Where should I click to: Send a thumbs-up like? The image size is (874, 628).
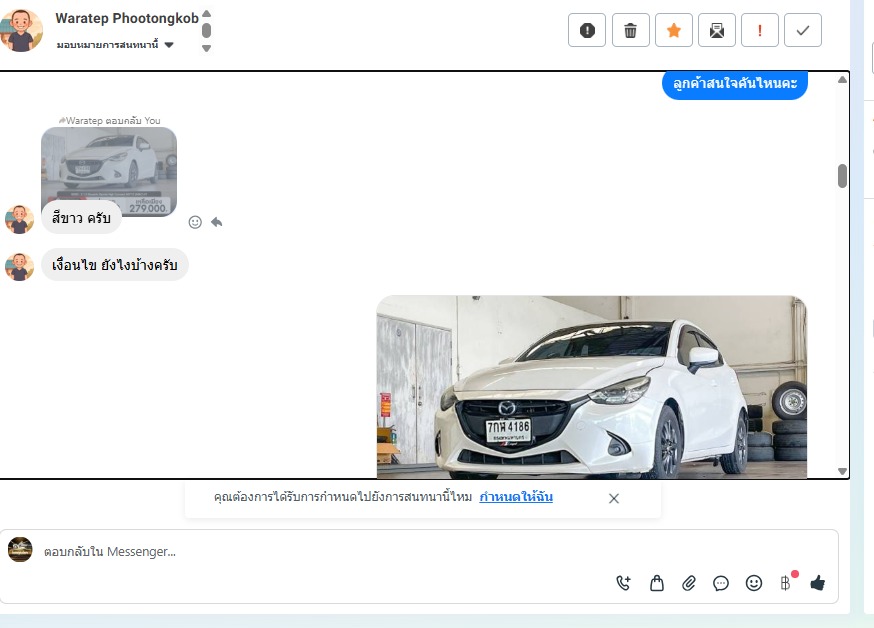[818, 583]
